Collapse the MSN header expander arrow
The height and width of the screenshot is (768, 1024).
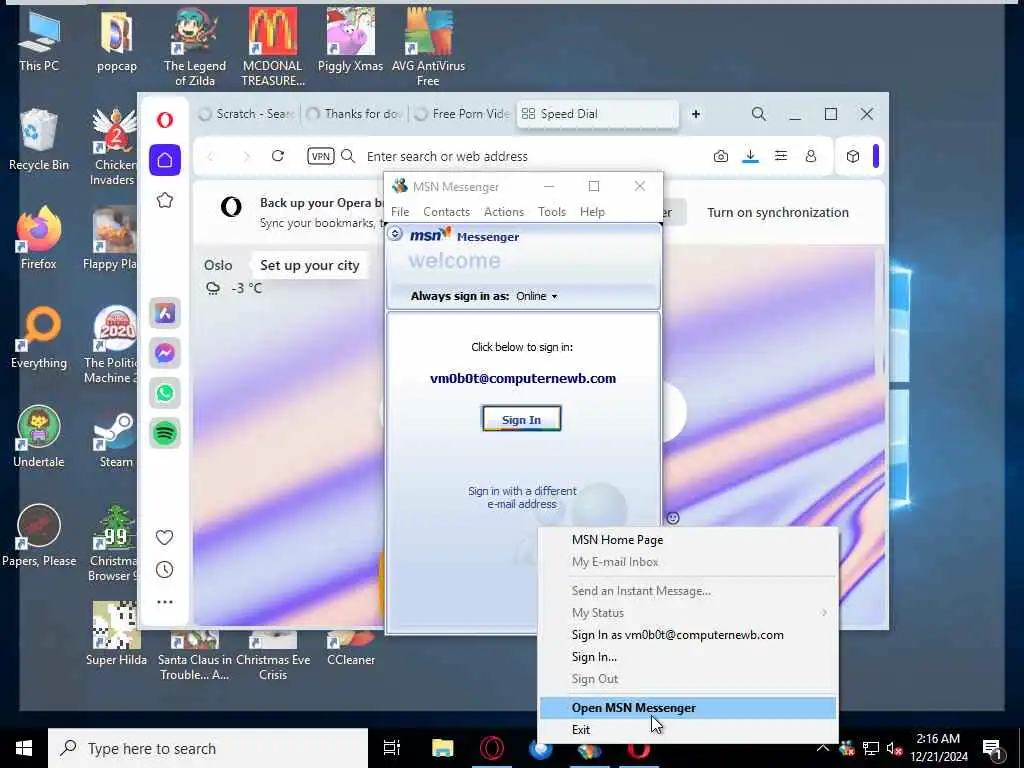(x=395, y=233)
